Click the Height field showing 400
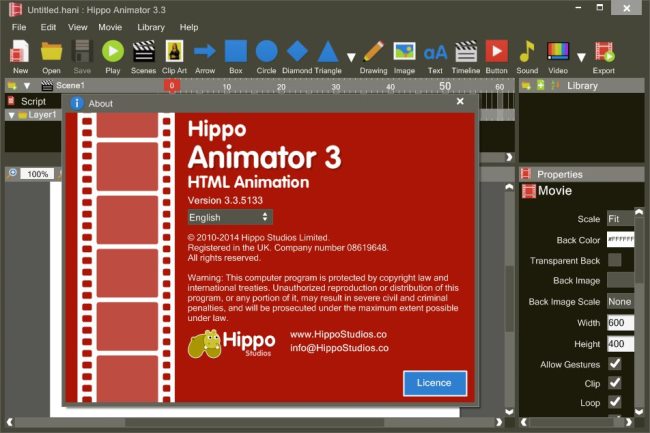This screenshot has height=433, width=650. coord(620,344)
